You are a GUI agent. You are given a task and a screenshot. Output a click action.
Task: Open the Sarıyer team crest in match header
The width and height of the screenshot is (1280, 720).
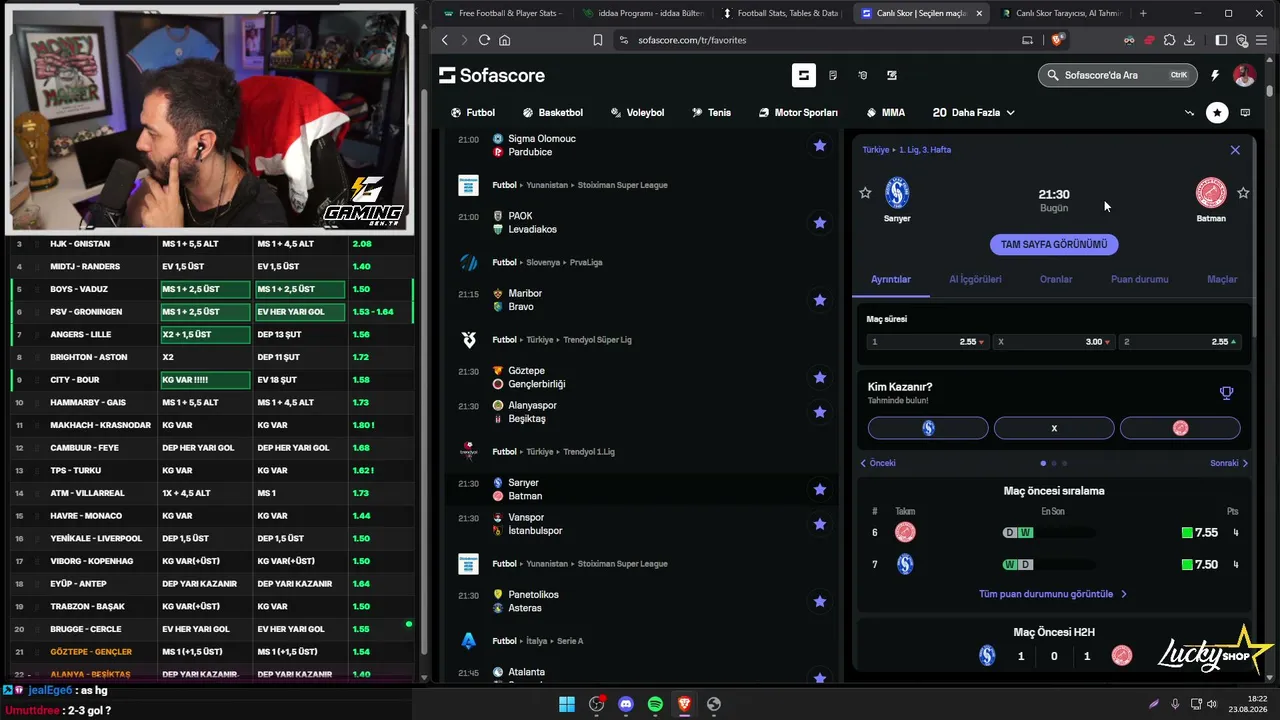[x=897, y=192]
